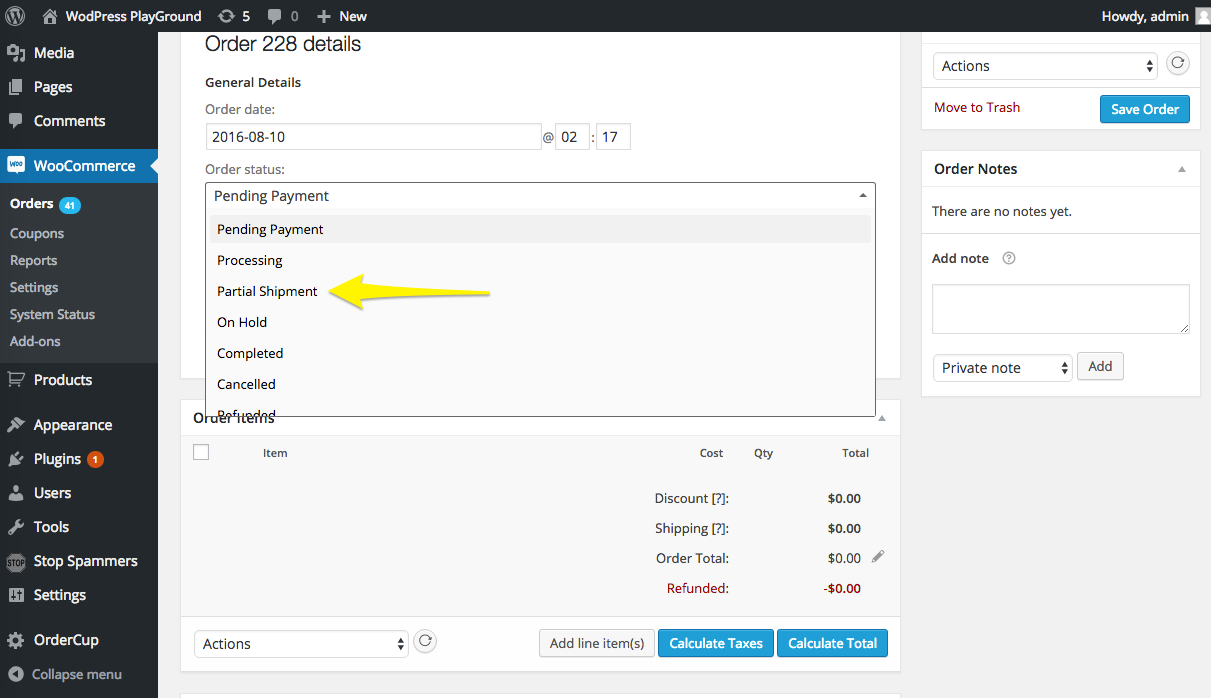This screenshot has width=1211, height=698.
Task: Open the Order status dropdown
Action: click(540, 196)
